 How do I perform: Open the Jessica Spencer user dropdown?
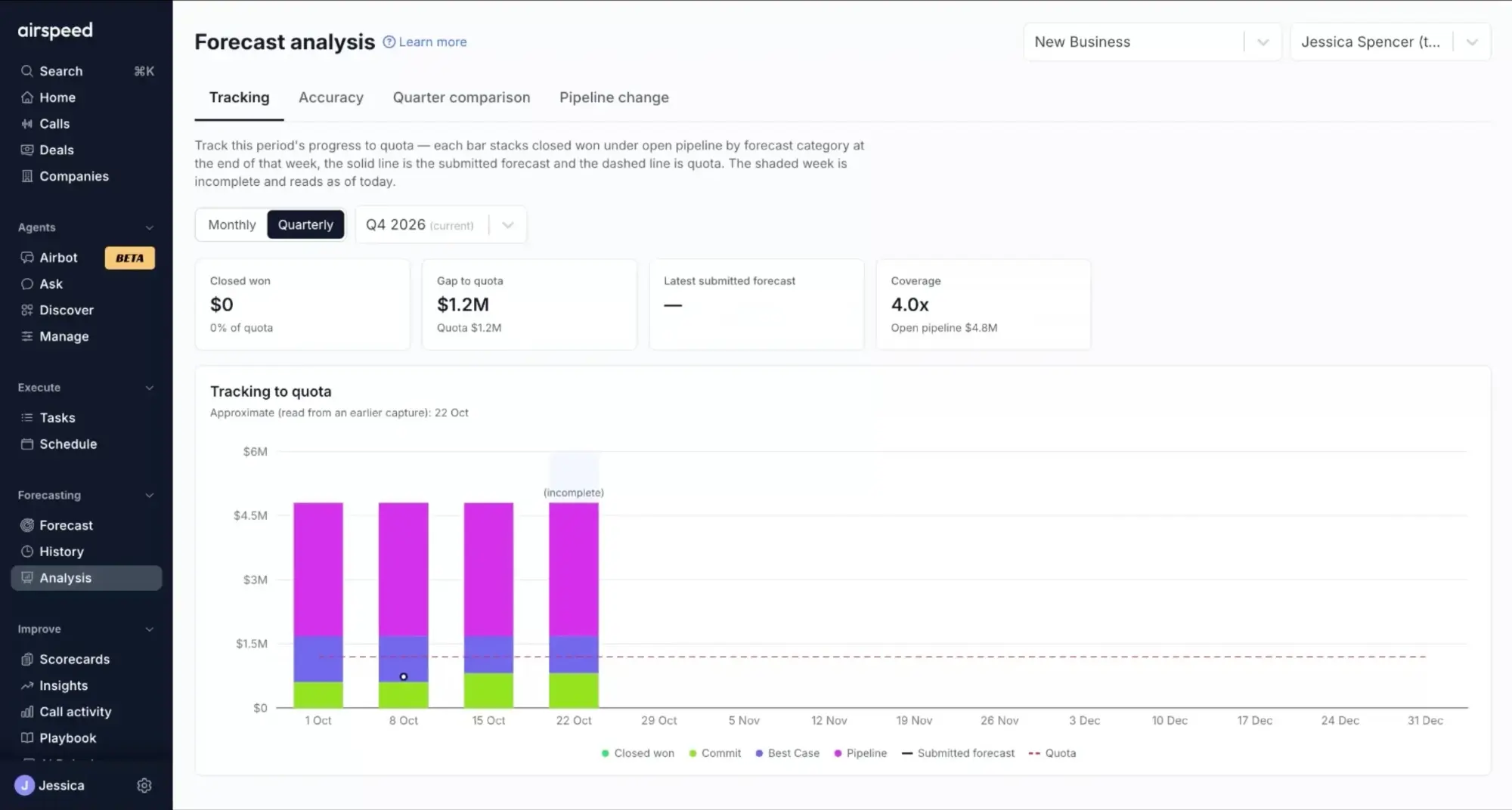[x=1390, y=42]
